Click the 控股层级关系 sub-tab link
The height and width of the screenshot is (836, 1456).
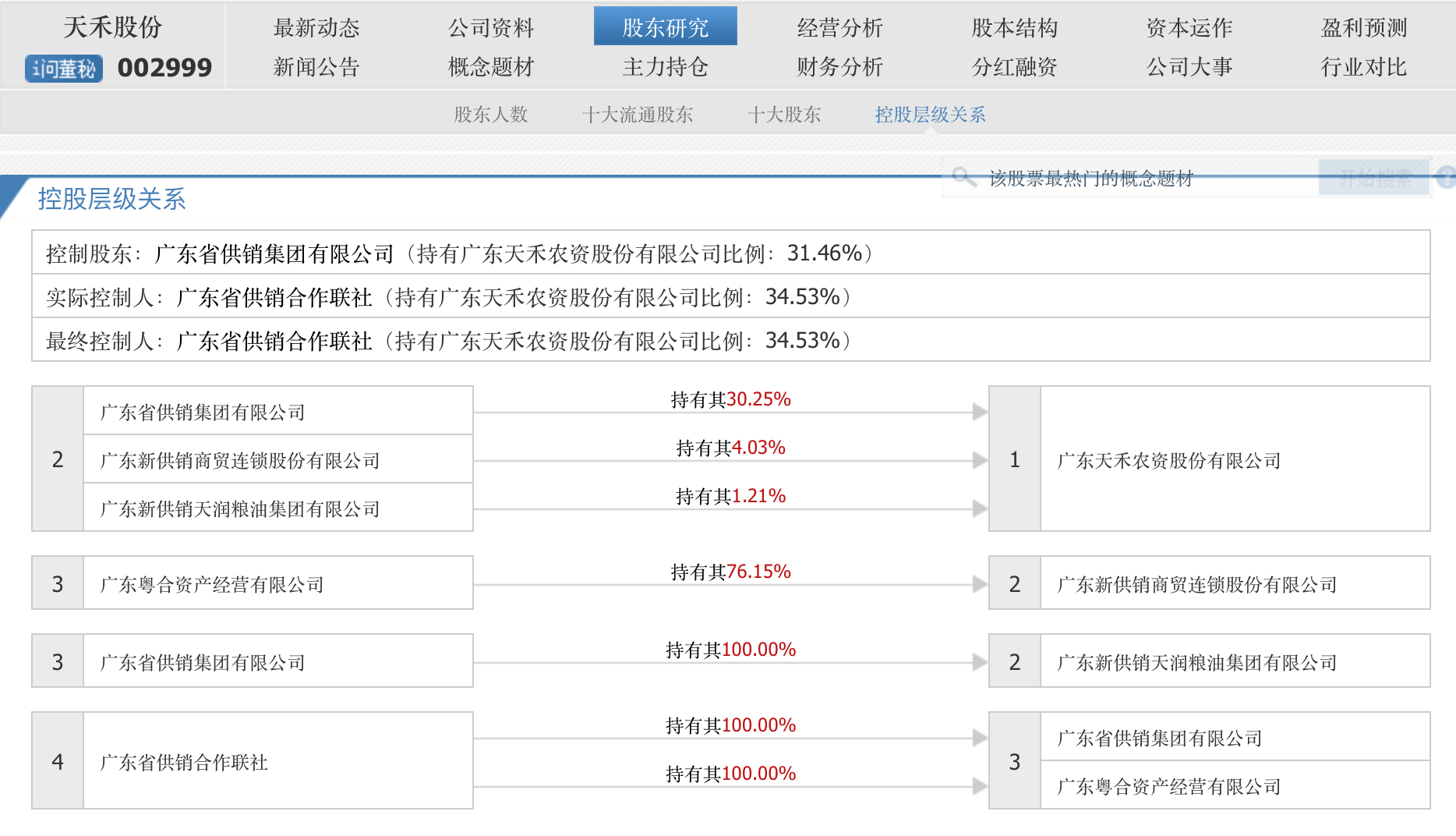[x=931, y=115]
